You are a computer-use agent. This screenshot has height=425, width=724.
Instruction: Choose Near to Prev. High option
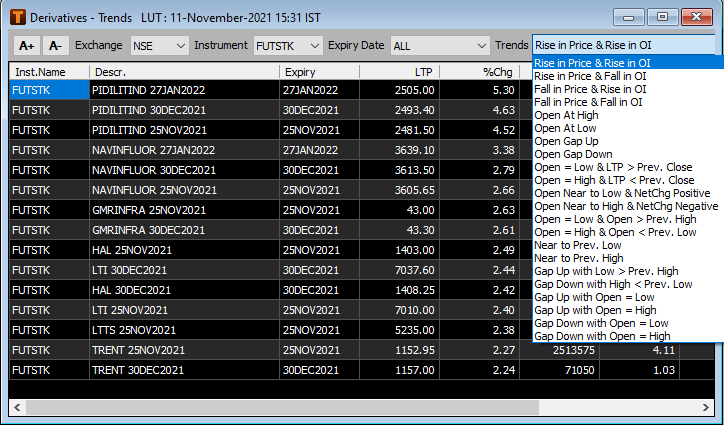point(628,258)
